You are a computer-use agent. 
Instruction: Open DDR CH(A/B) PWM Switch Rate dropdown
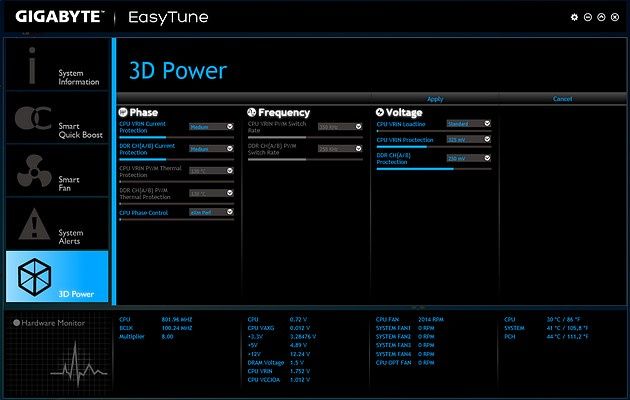click(x=340, y=149)
